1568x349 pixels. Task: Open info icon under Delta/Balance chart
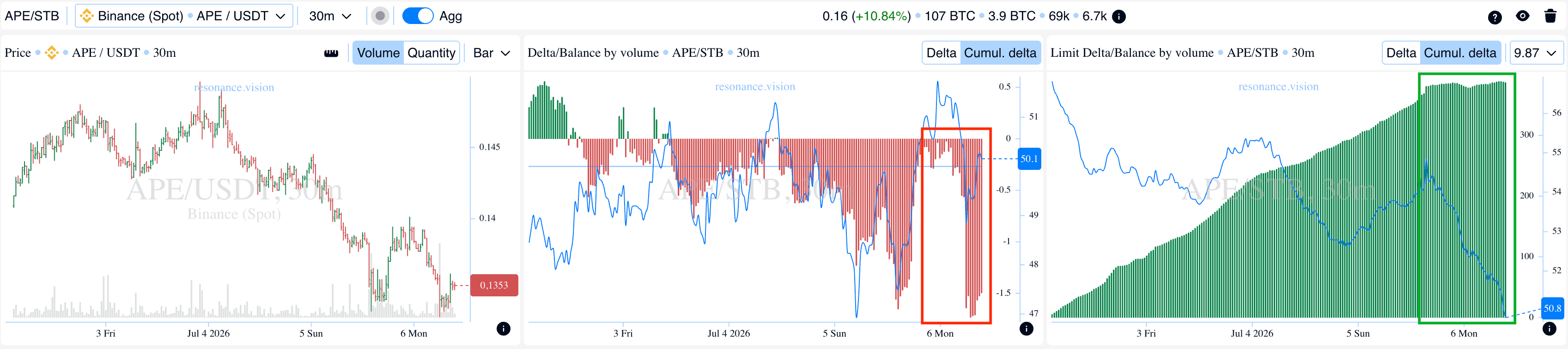tap(1026, 329)
